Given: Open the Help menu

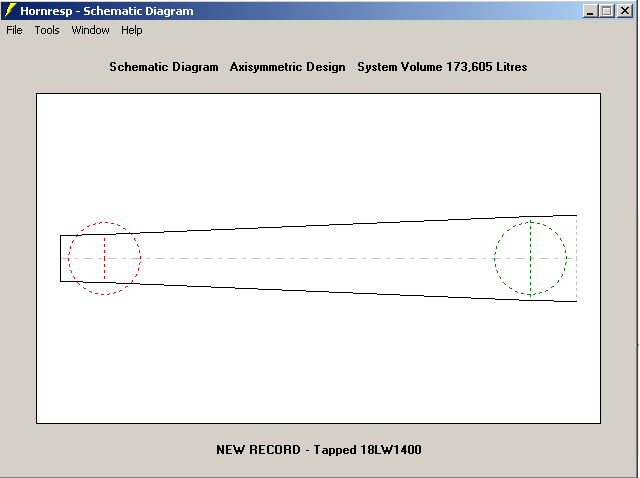Looking at the screenshot, I should point(131,30).
